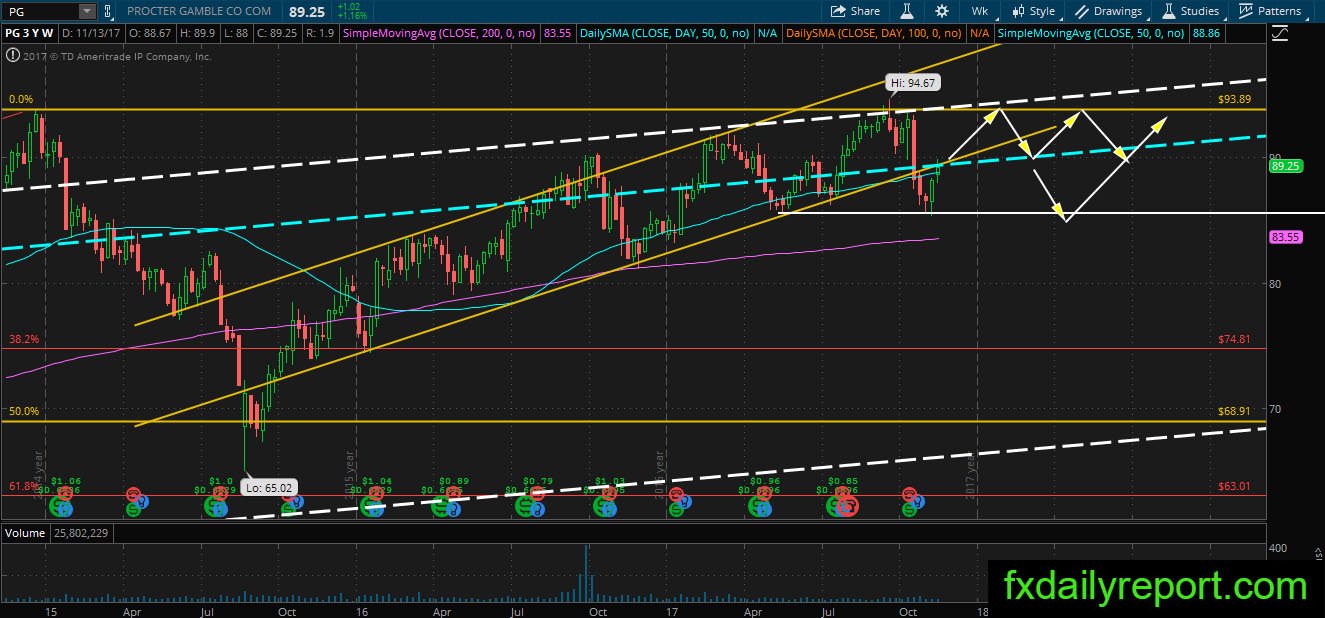The height and width of the screenshot is (618, 1325).
Task: Open the flask icon beside Share
Action: [907, 11]
